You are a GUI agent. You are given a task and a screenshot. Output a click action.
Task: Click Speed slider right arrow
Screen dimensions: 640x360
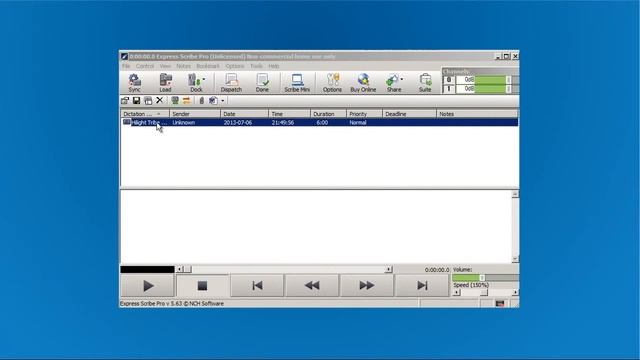[515, 293]
